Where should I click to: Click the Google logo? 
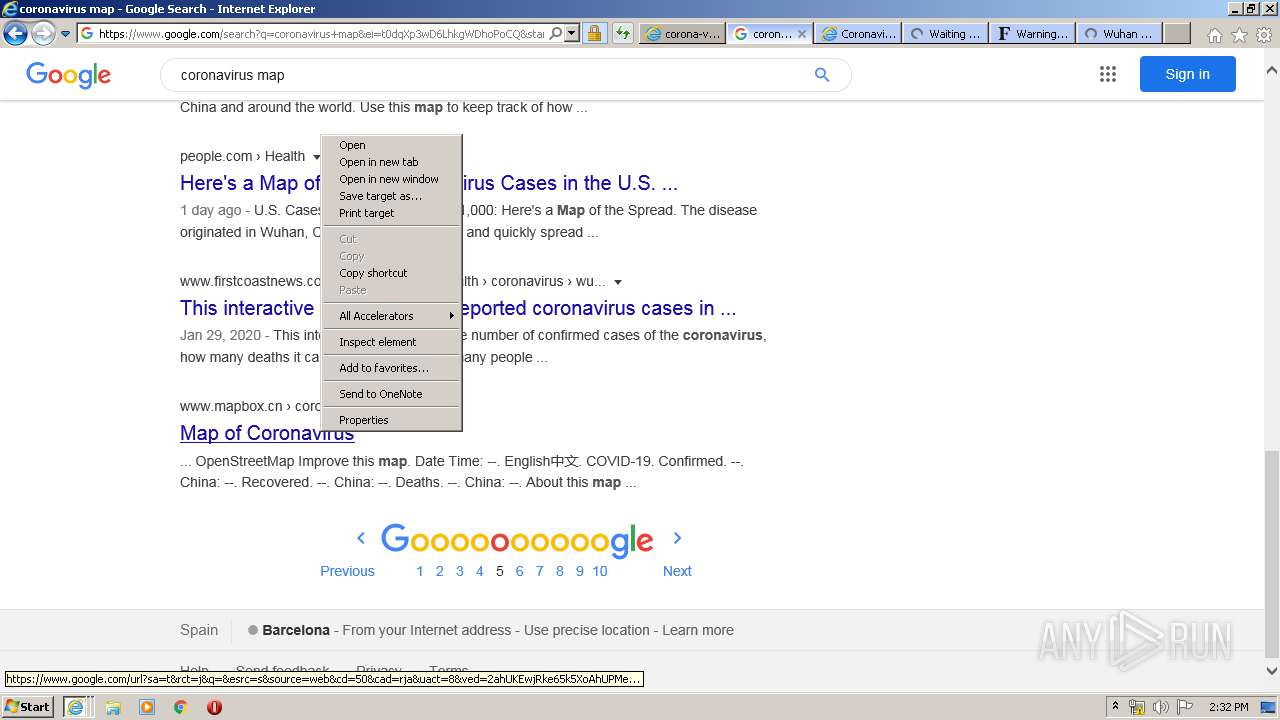click(x=68, y=75)
